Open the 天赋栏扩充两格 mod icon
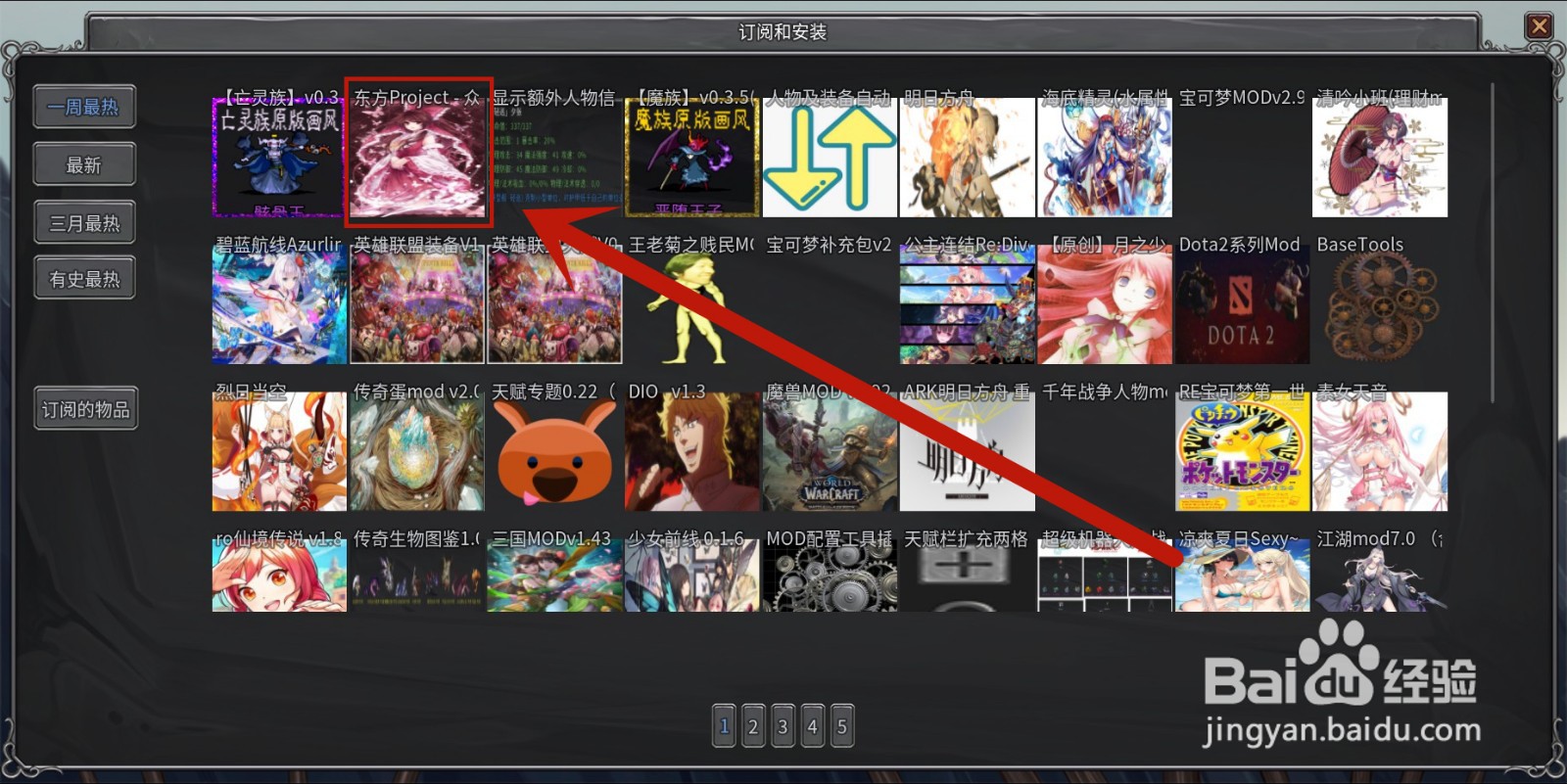 [x=968, y=576]
